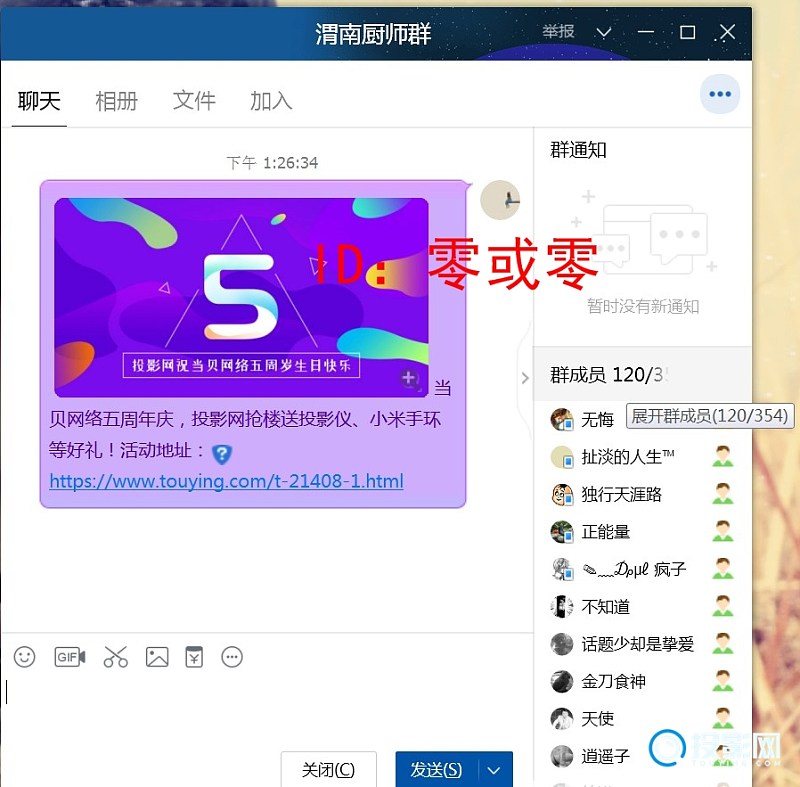
Task: Click the 暂时没有新通知 text
Action: (643, 307)
